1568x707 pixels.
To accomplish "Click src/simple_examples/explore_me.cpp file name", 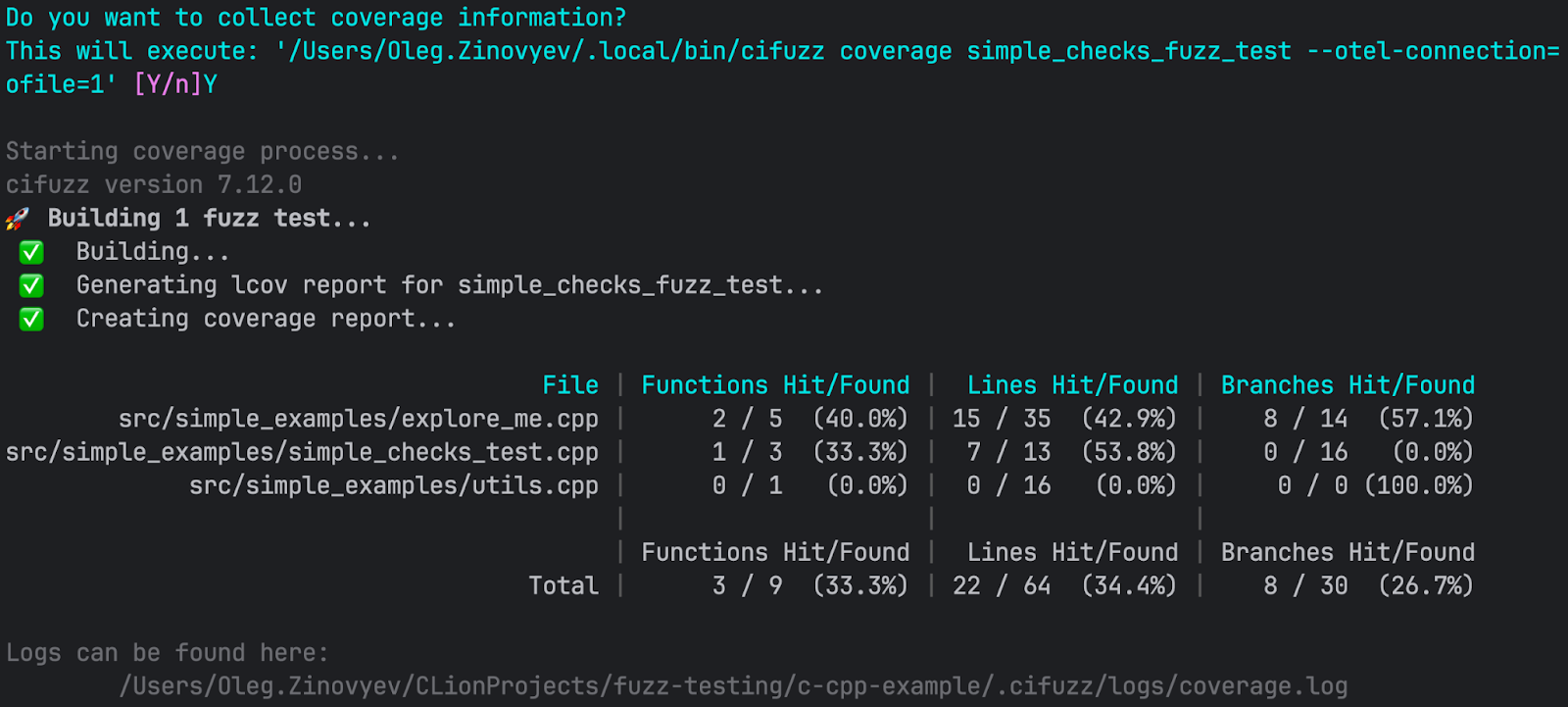I will point(358,419).
